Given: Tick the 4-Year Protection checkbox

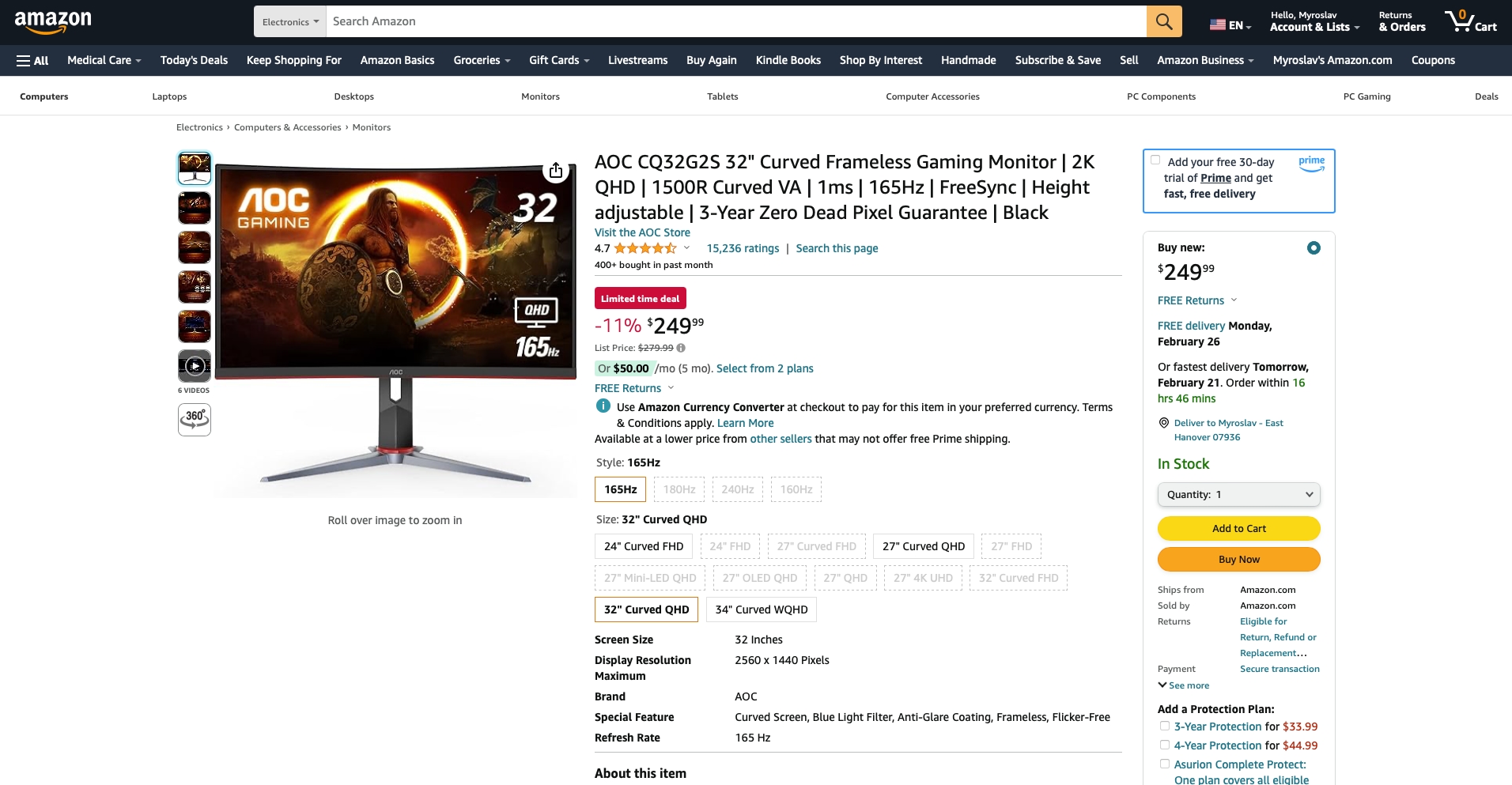Looking at the screenshot, I should coord(1165,745).
